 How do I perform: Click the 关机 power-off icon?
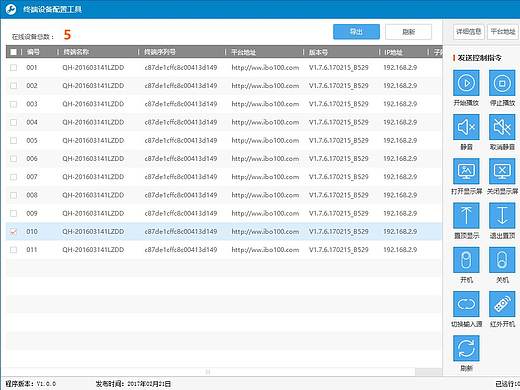click(502, 260)
